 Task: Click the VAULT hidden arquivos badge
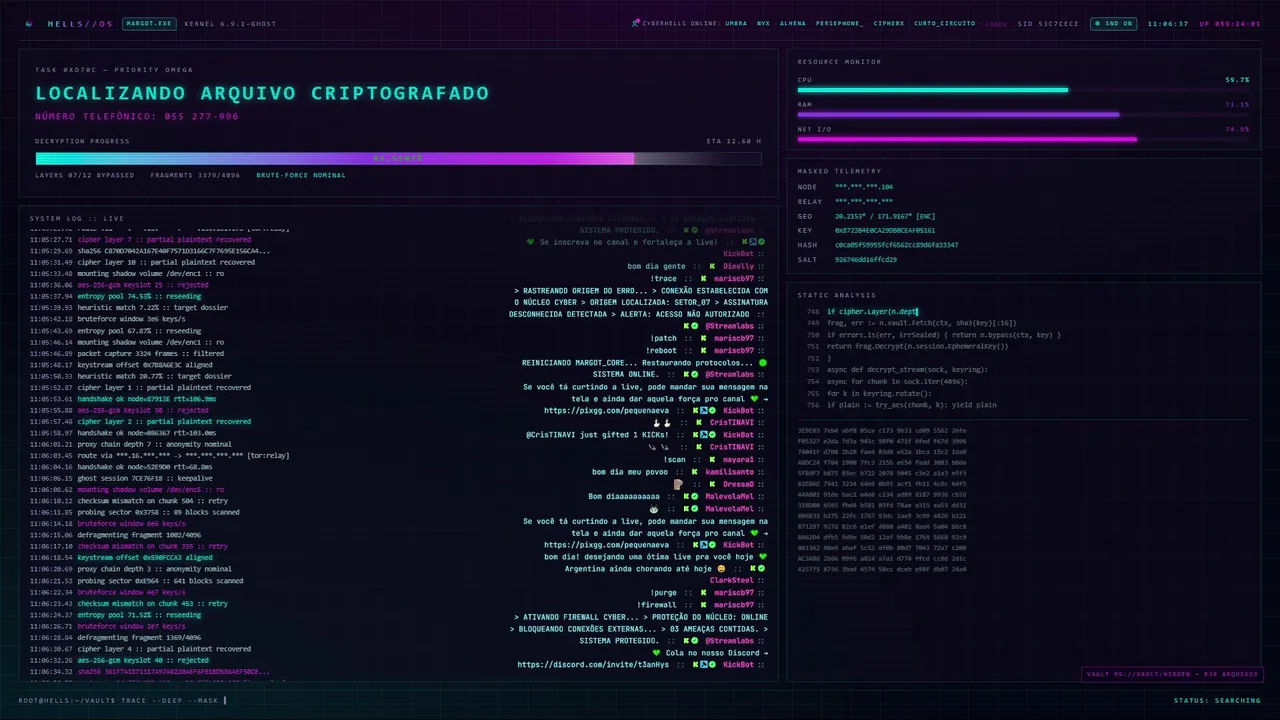tap(1172, 674)
